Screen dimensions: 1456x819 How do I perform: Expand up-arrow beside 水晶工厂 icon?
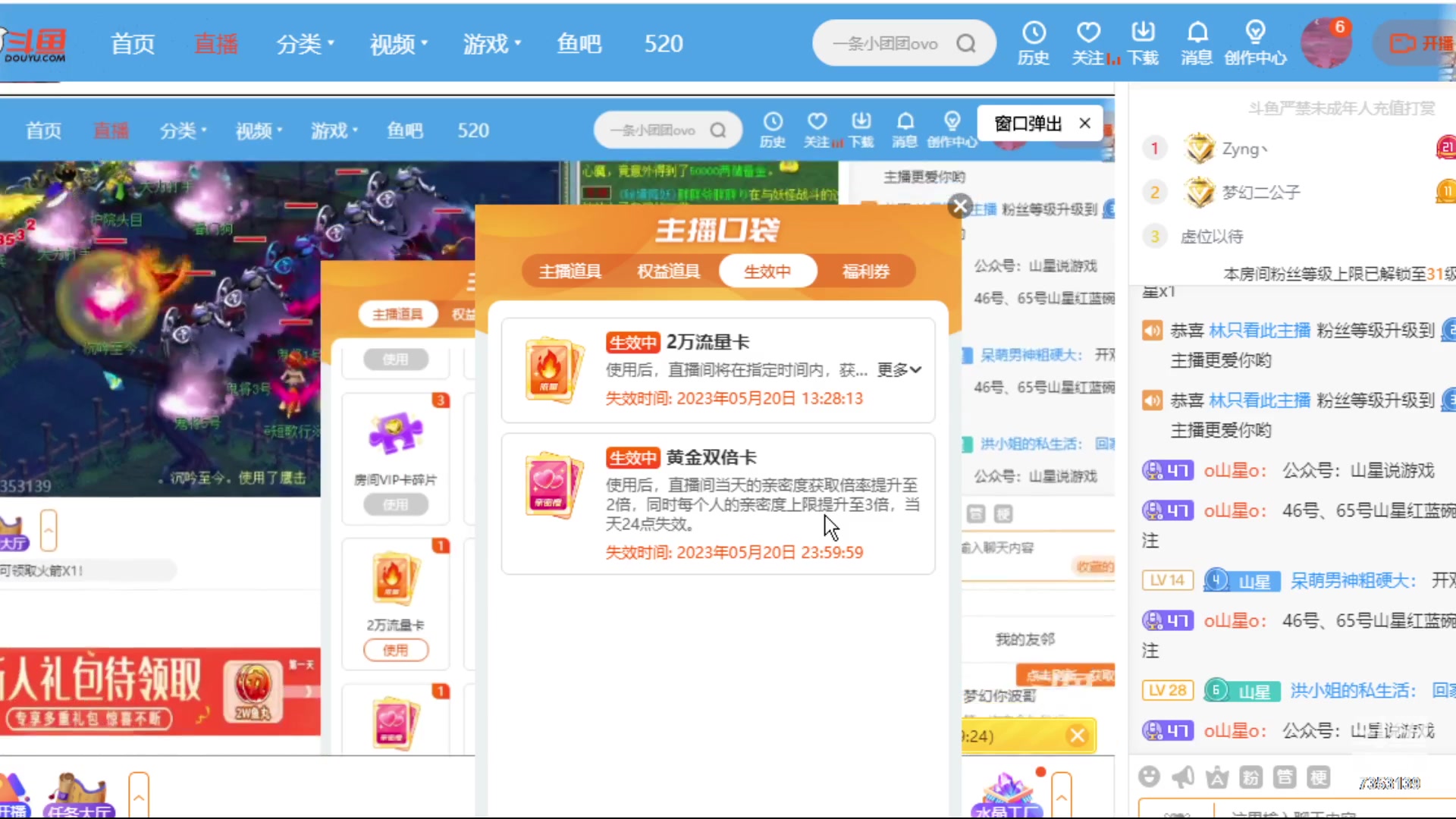tap(1062, 796)
